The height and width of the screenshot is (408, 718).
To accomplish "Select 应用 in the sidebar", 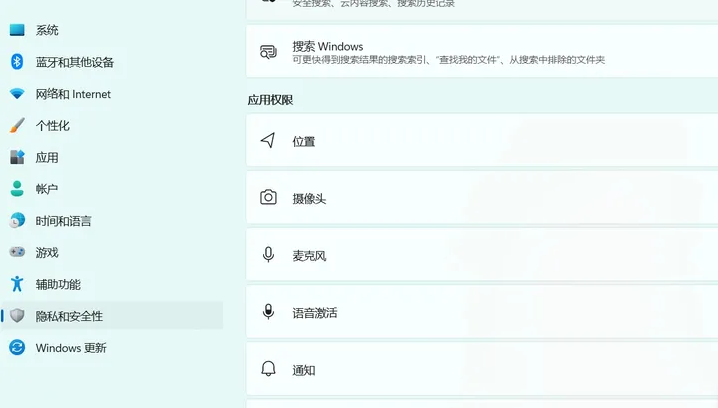I will pyautogui.click(x=112, y=157).
